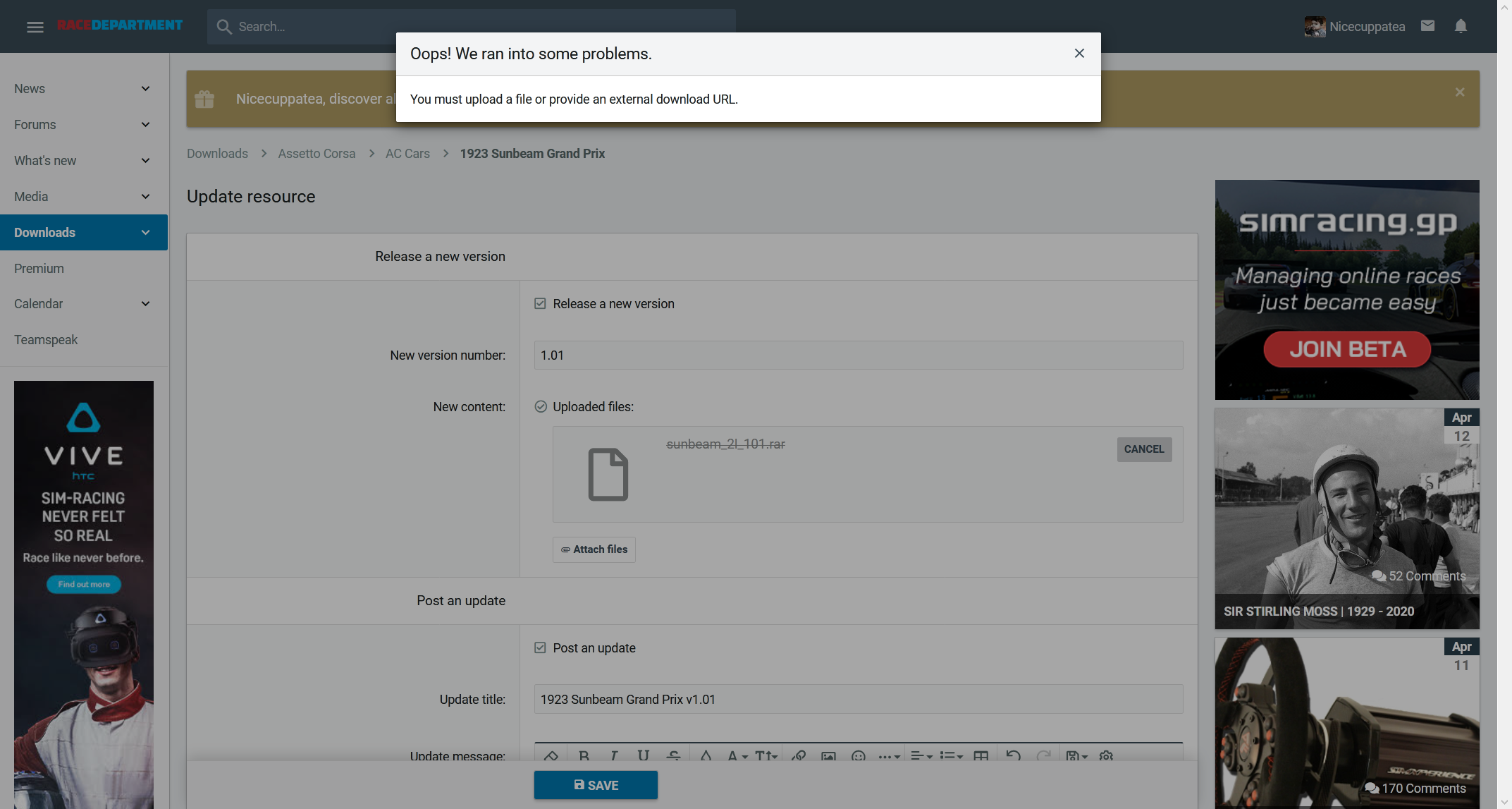Open the font family dropdown
Viewport: 1512px width, 809px height.
[737, 755]
